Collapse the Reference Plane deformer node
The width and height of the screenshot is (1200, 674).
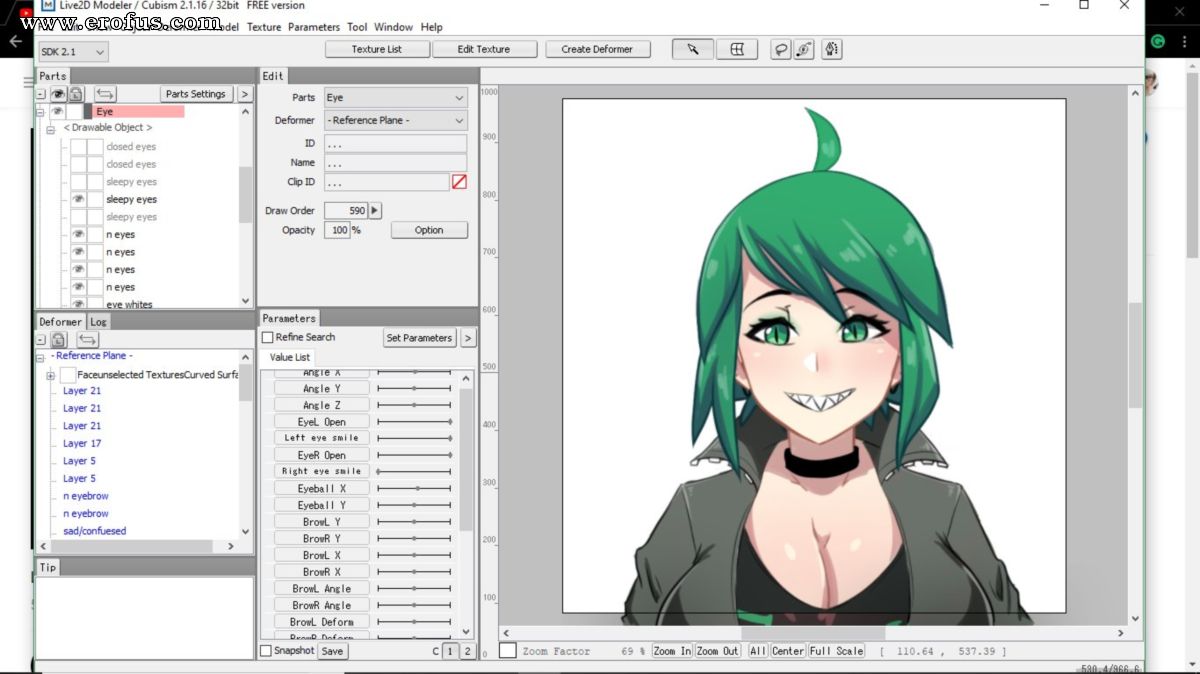(x=41, y=357)
